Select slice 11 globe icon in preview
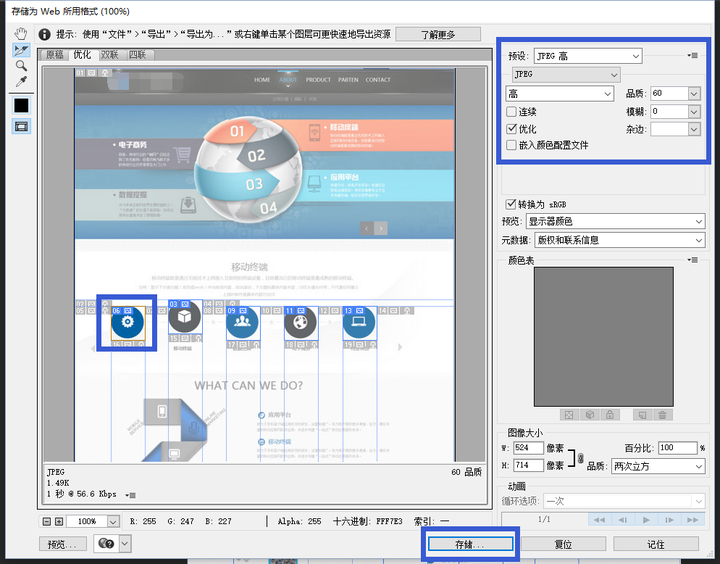This screenshot has height=564, width=720. pos(301,322)
